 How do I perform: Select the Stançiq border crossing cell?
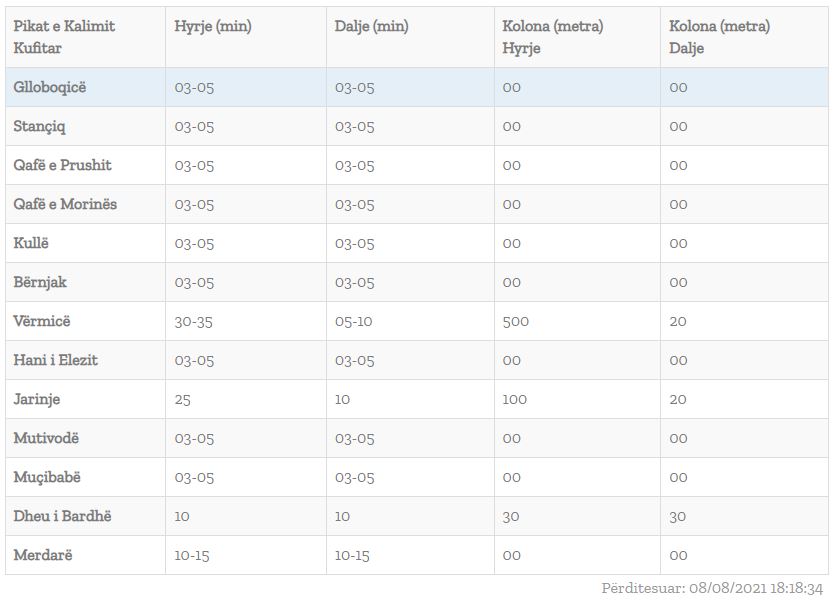[39, 126]
